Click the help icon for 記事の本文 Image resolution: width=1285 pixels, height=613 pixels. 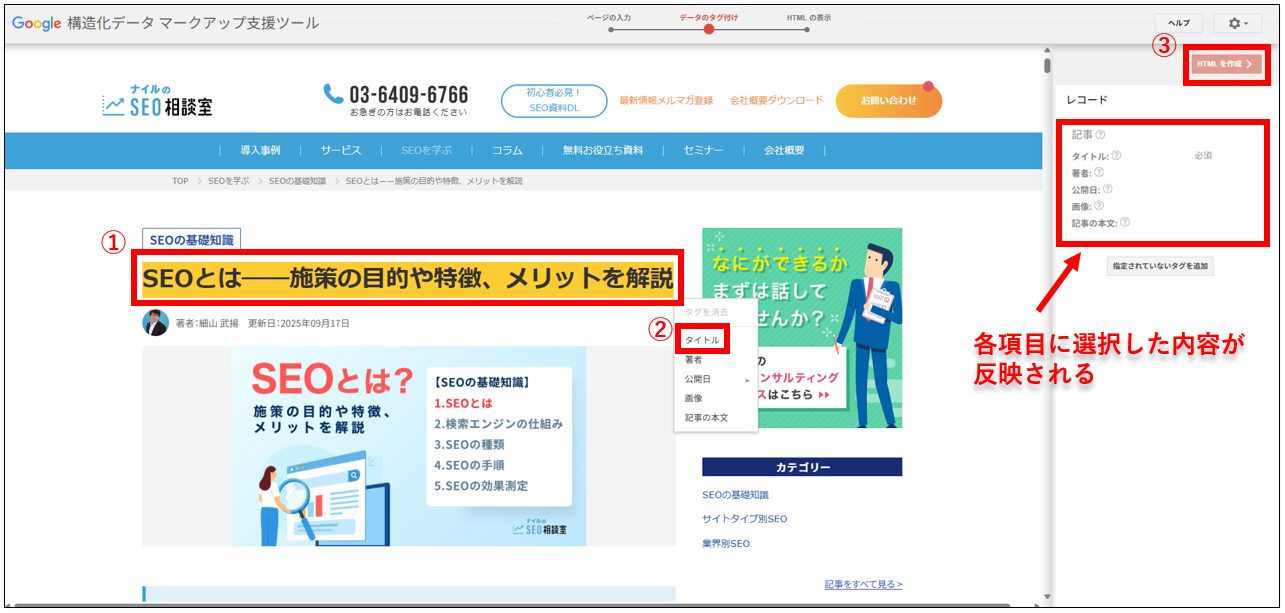pyautogui.click(x=1124, y=221)
